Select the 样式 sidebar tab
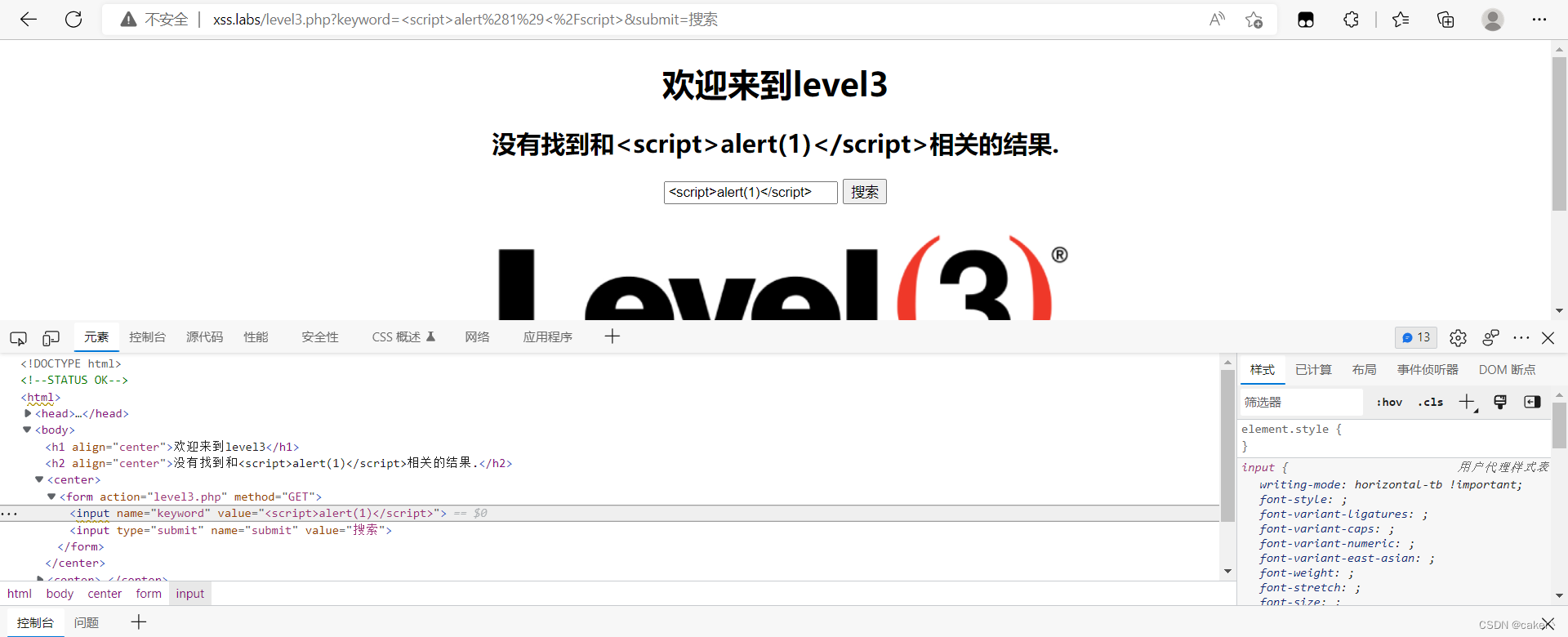The width and height of the screenshot is (1568, 637). point(1263,370)
